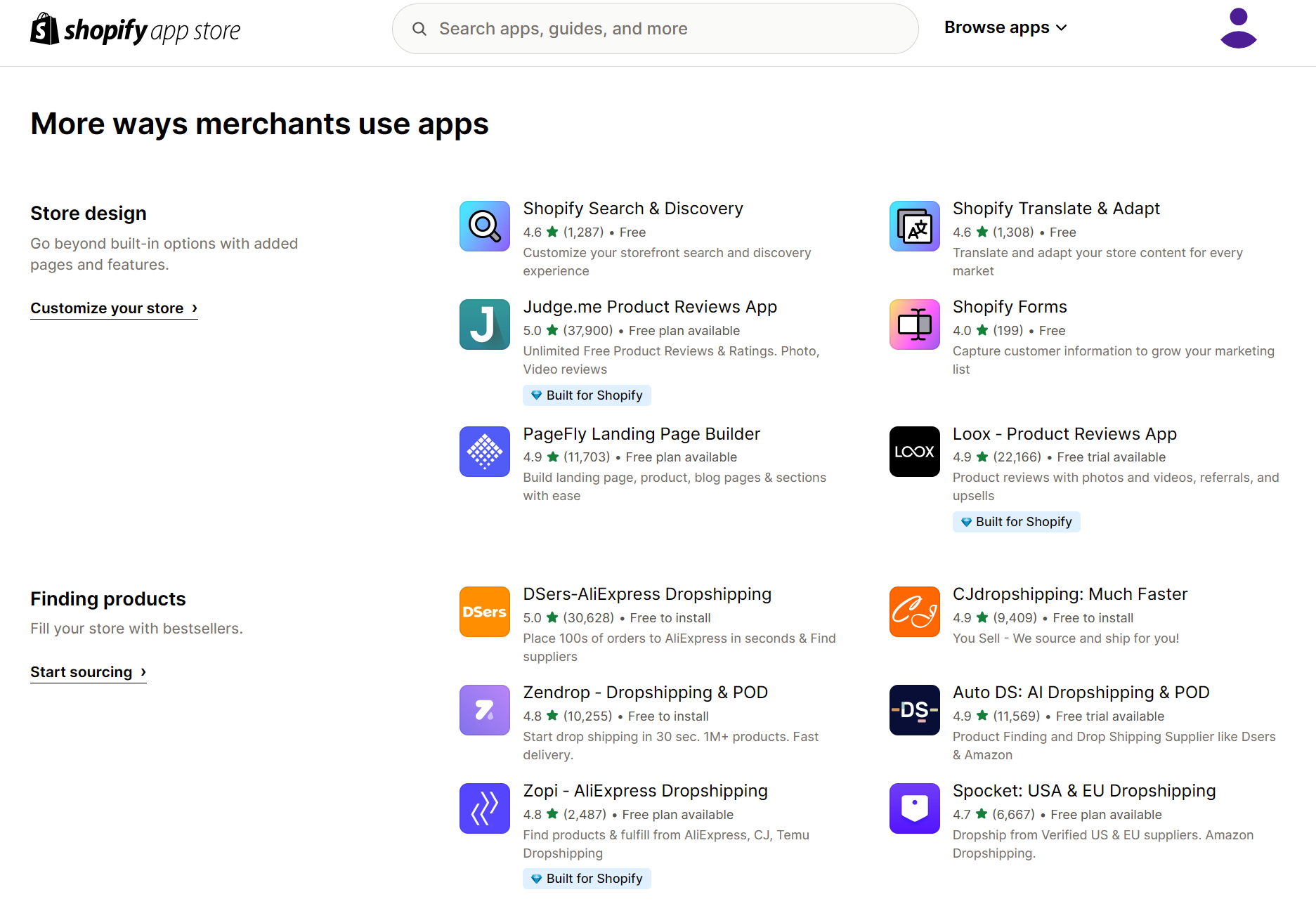Image resolution: width=1316 pixels, height=911 pixels.
Task: Open Spocket: USA & EU Dropshipping title
Action: click(x=1084, y=791)
